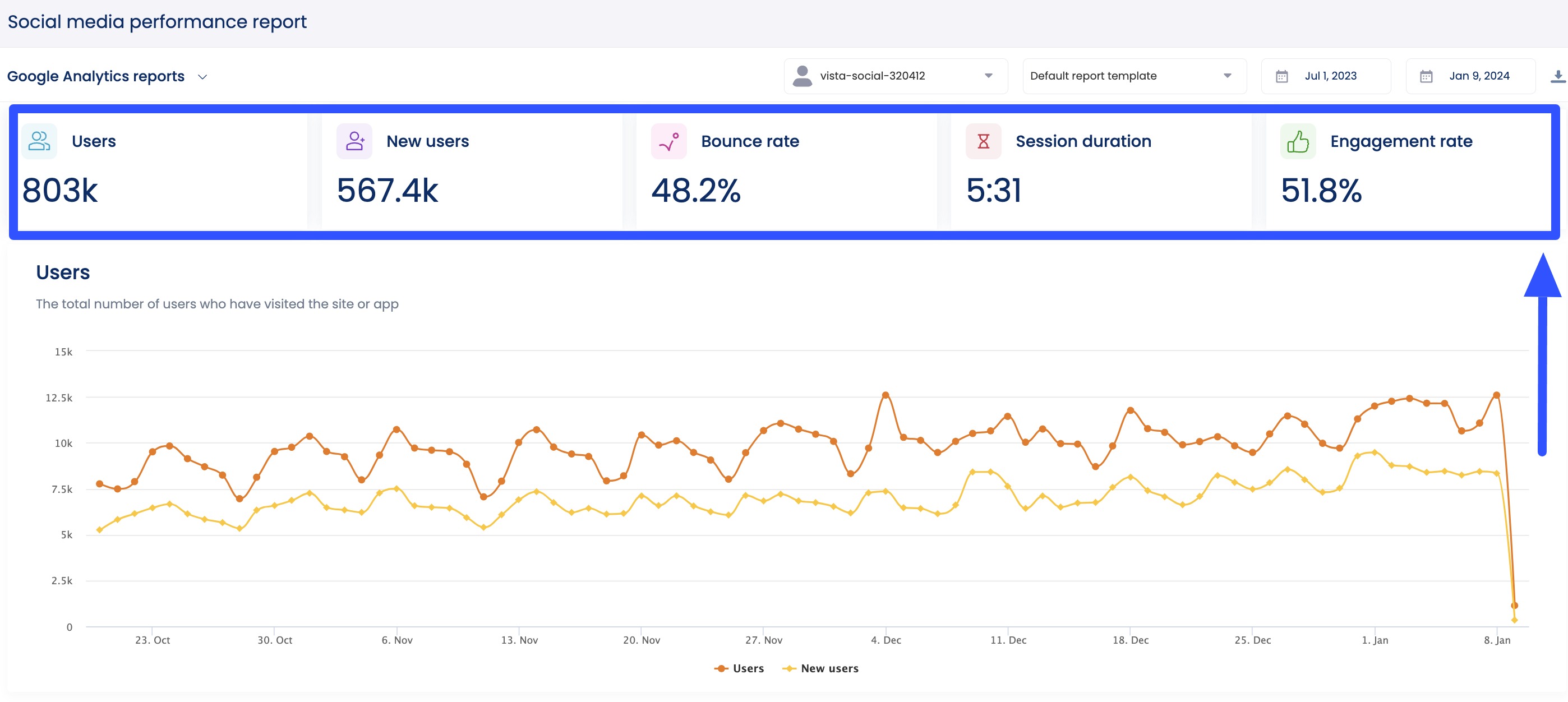Image resolution: width=1568 pixels, height=702 pixels.
Task: Click the profile avatar icon in the account selector
Action: [801, 76]
